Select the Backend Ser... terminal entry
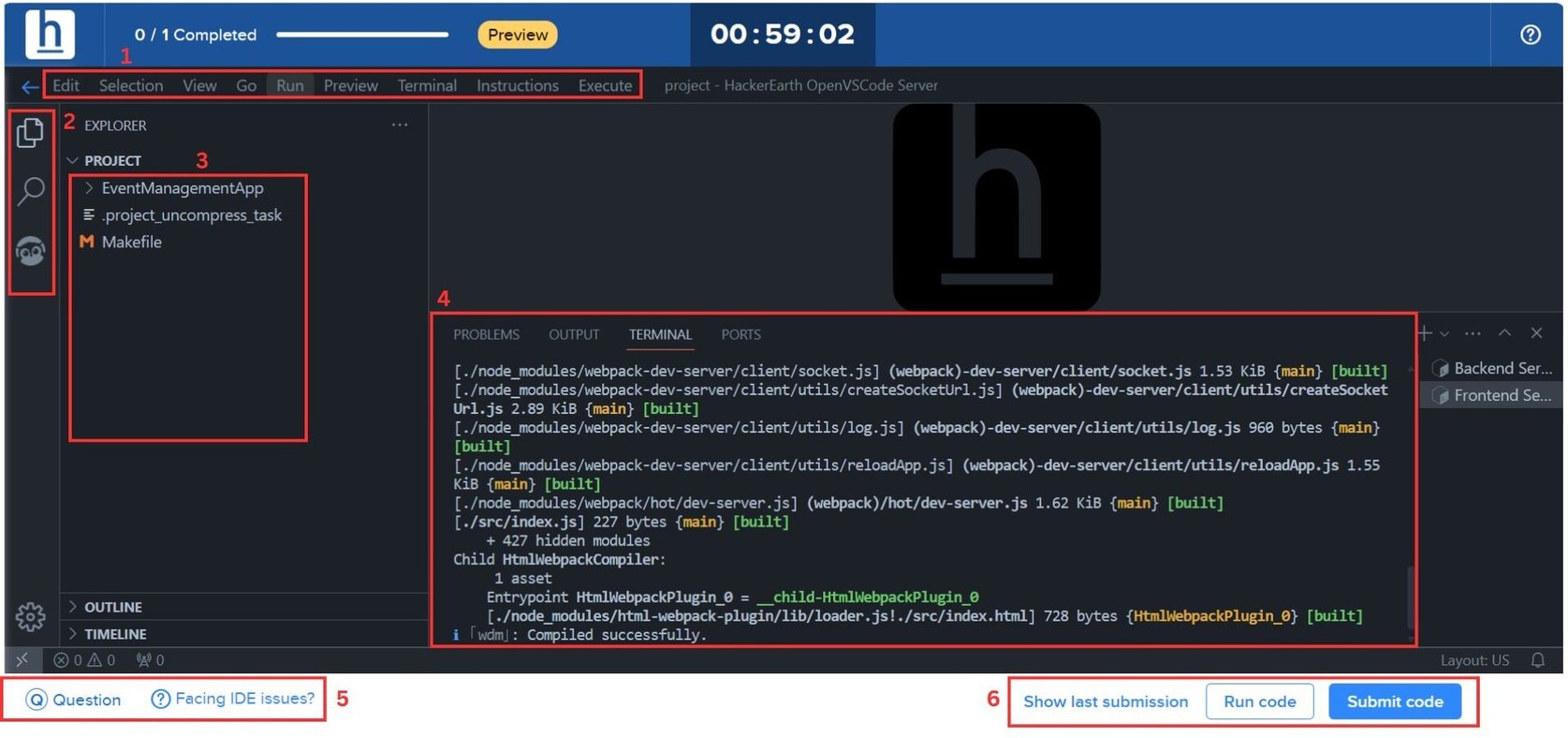1568x738 pixels. point(1493,368)
